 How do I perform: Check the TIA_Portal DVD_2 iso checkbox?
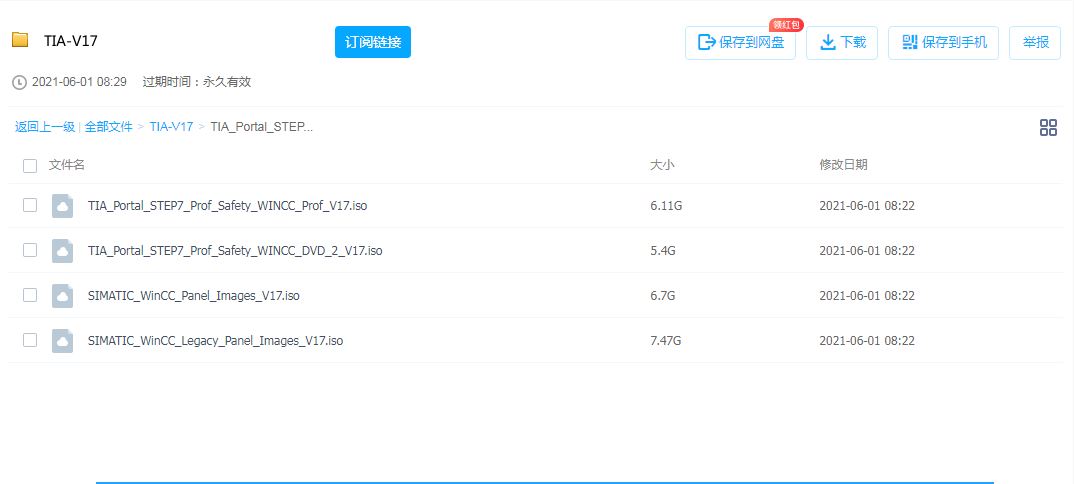click(30, 250)
